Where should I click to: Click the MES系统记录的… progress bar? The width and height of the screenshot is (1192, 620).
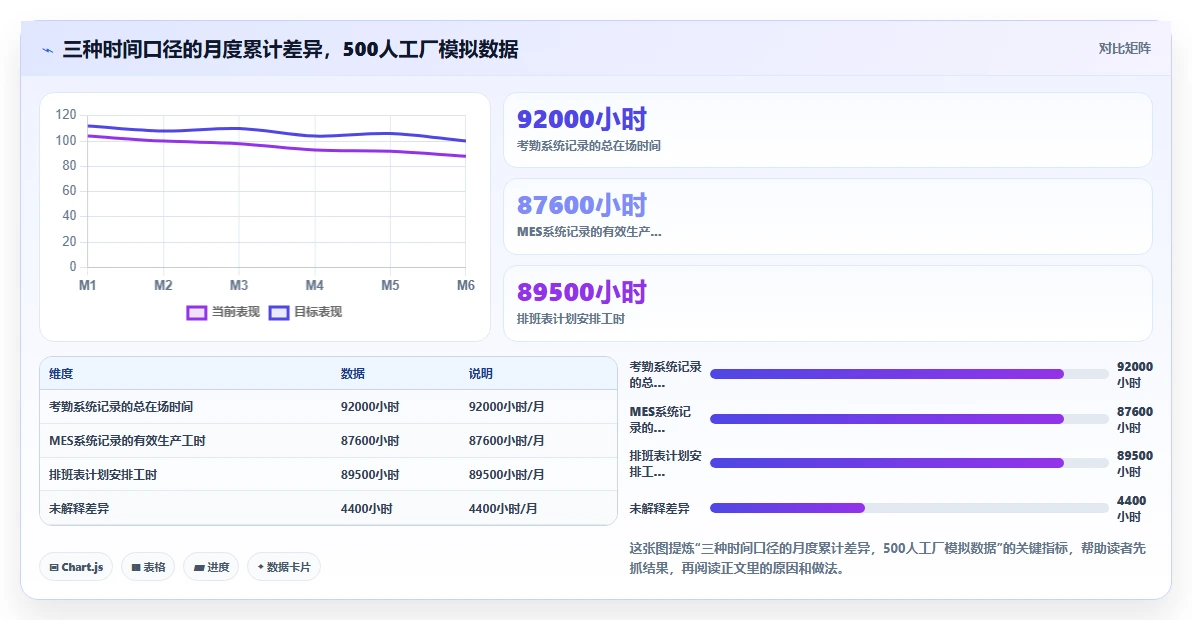tap(909, 419)
